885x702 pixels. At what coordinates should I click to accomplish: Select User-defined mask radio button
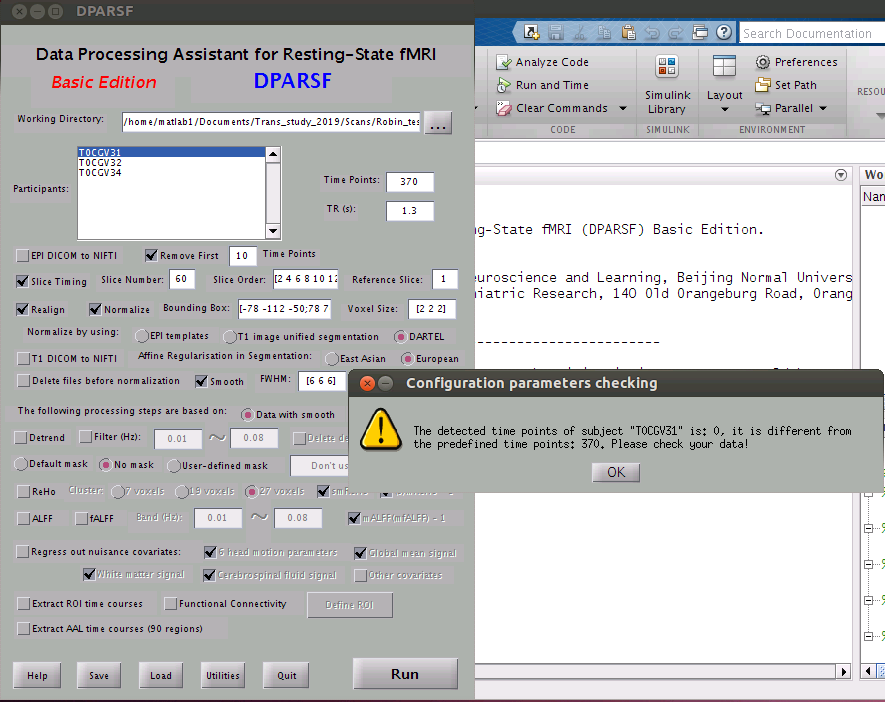pyautogui.click(x=174, y=466)
